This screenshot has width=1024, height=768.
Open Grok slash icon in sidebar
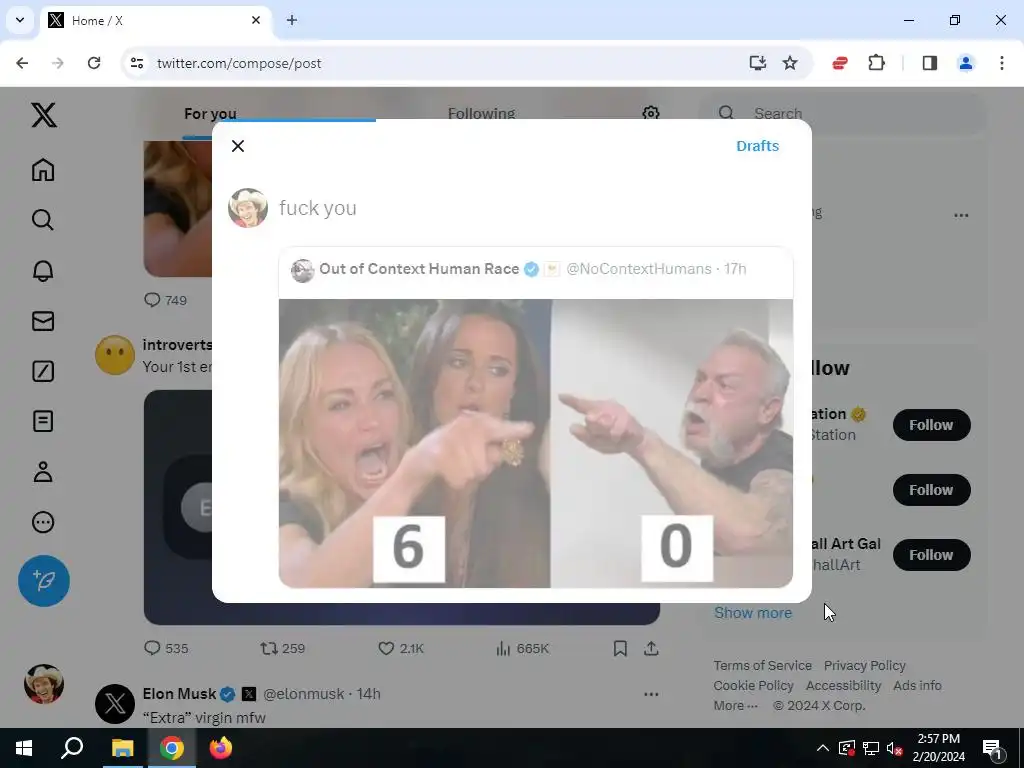43,371
